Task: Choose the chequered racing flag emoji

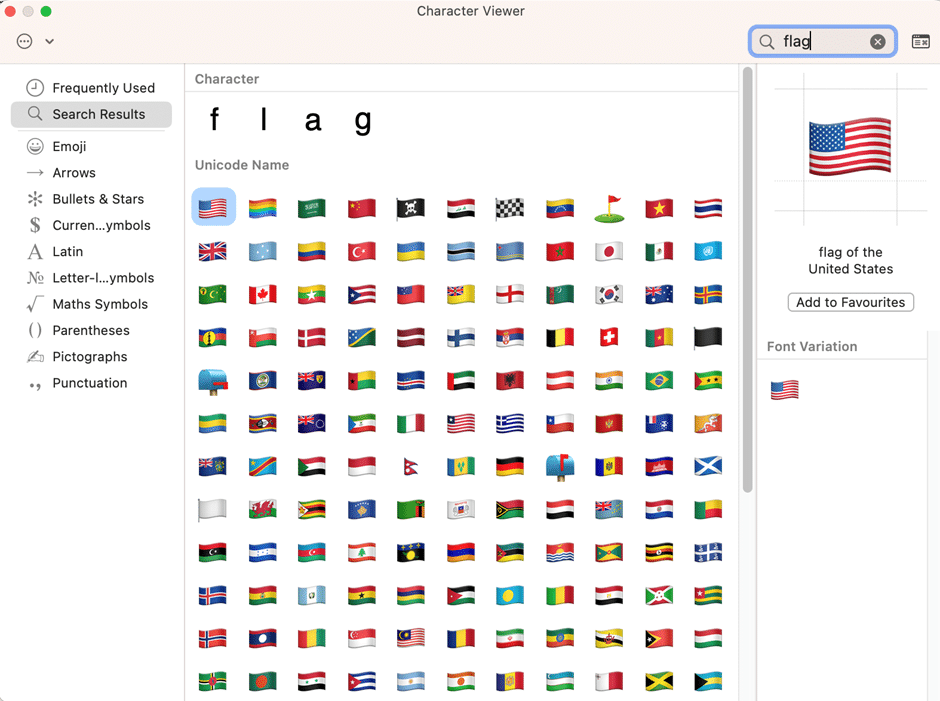Action: pos(510,208)
